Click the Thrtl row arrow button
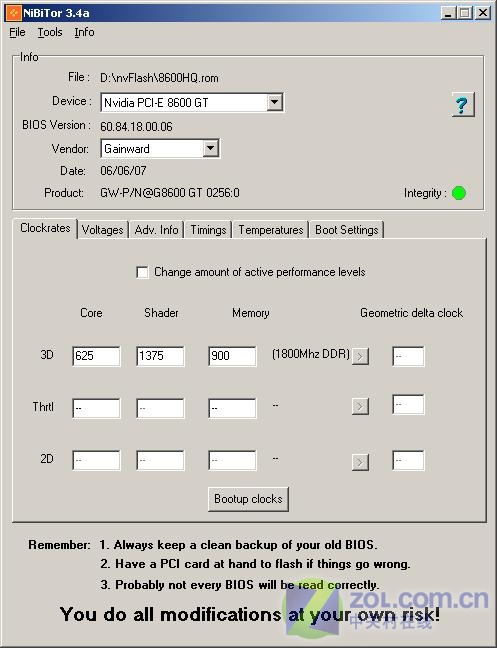Screen dimensions: 497x648 click(x=360, y=406)
